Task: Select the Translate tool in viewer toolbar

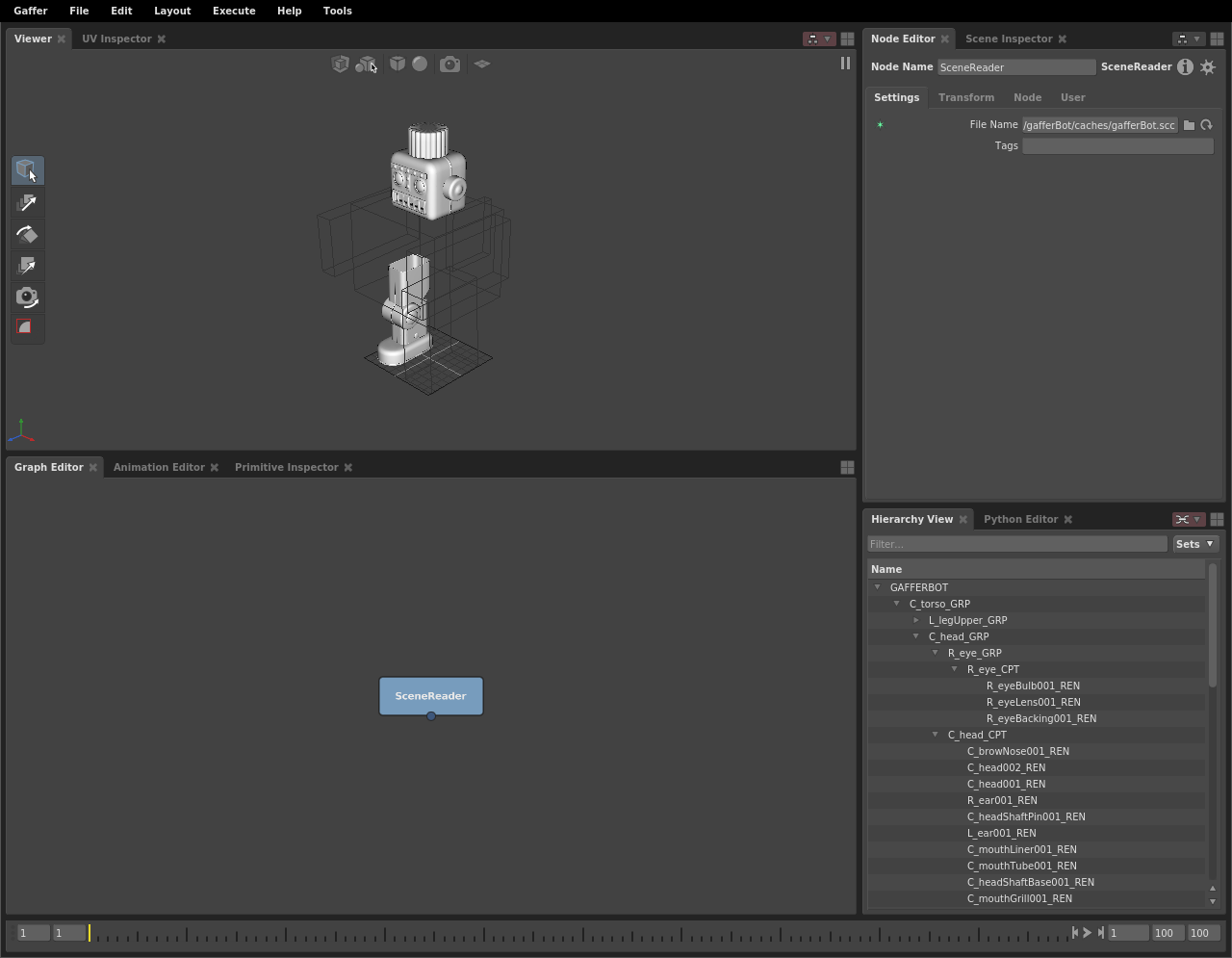Action: pyautogui.click(x=27, y=203)
